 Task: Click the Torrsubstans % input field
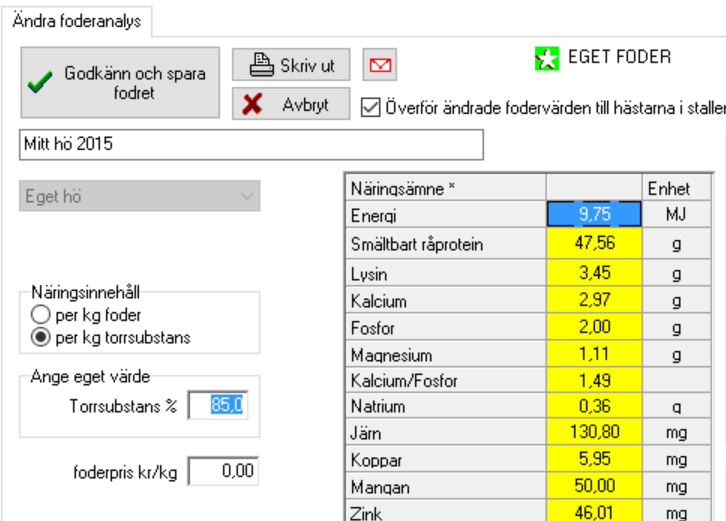218,405
